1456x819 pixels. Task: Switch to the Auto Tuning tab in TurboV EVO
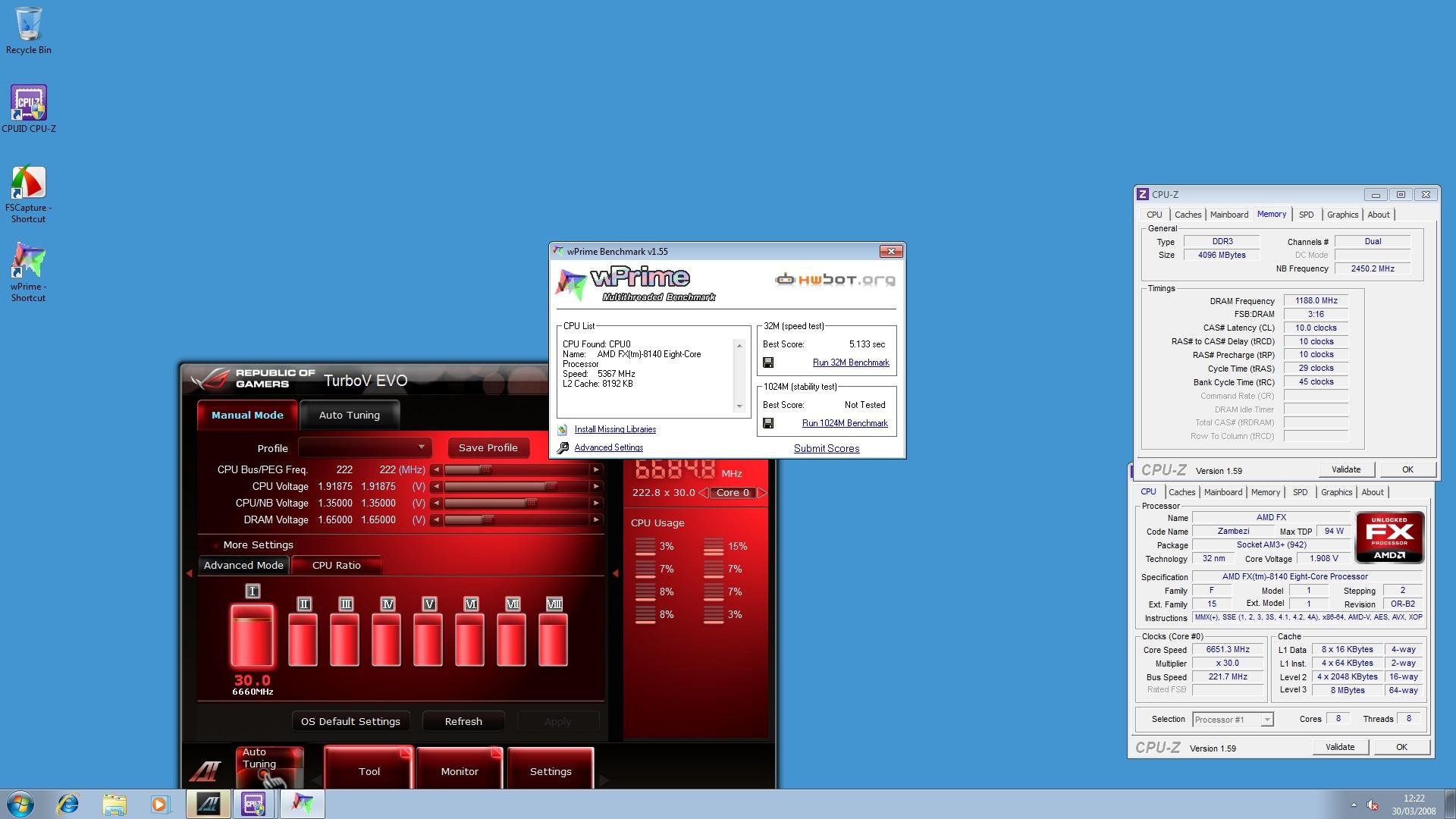[x=350, y=415]
